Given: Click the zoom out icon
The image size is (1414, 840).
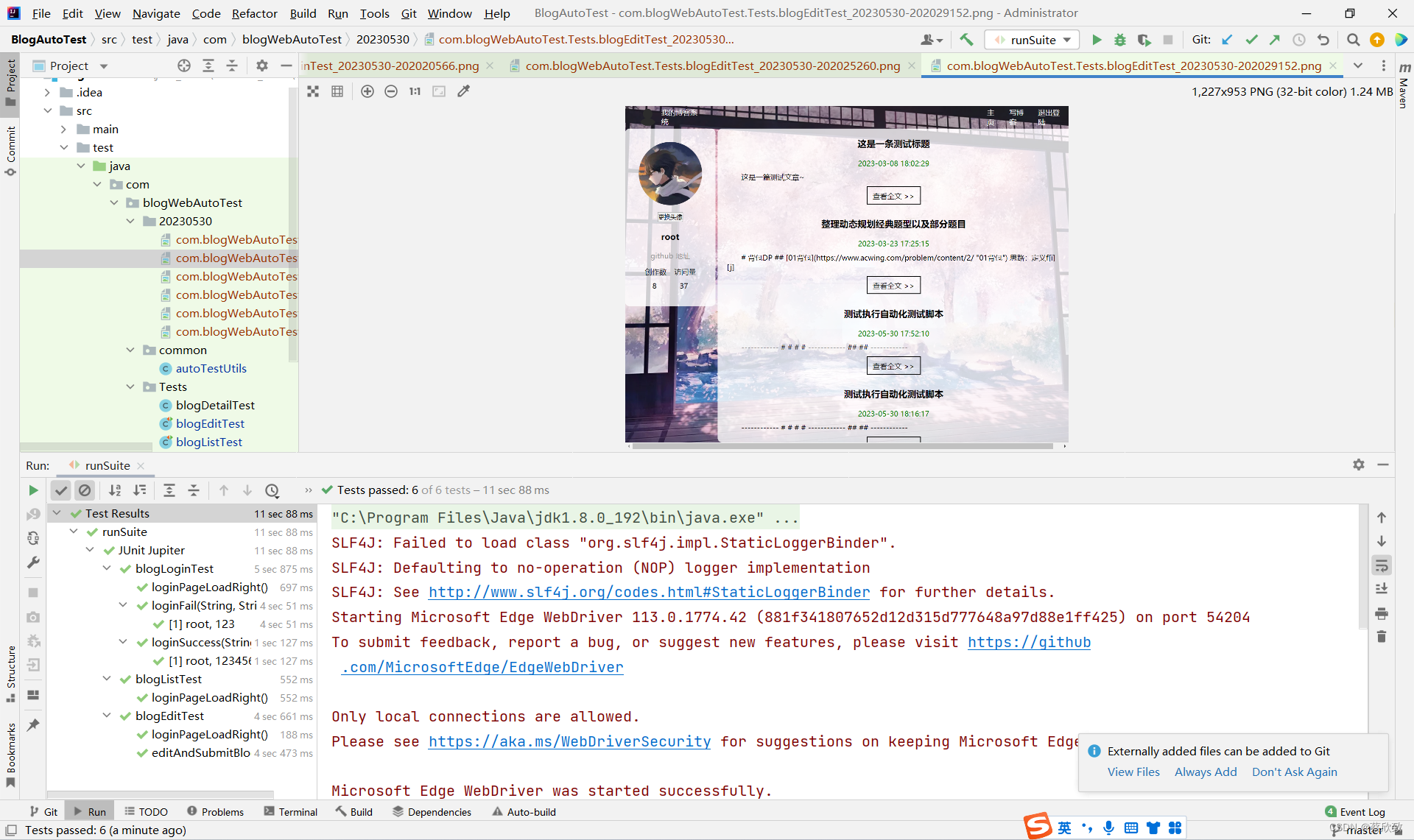Looking at the screenshot, I should (x=391, y=91).
